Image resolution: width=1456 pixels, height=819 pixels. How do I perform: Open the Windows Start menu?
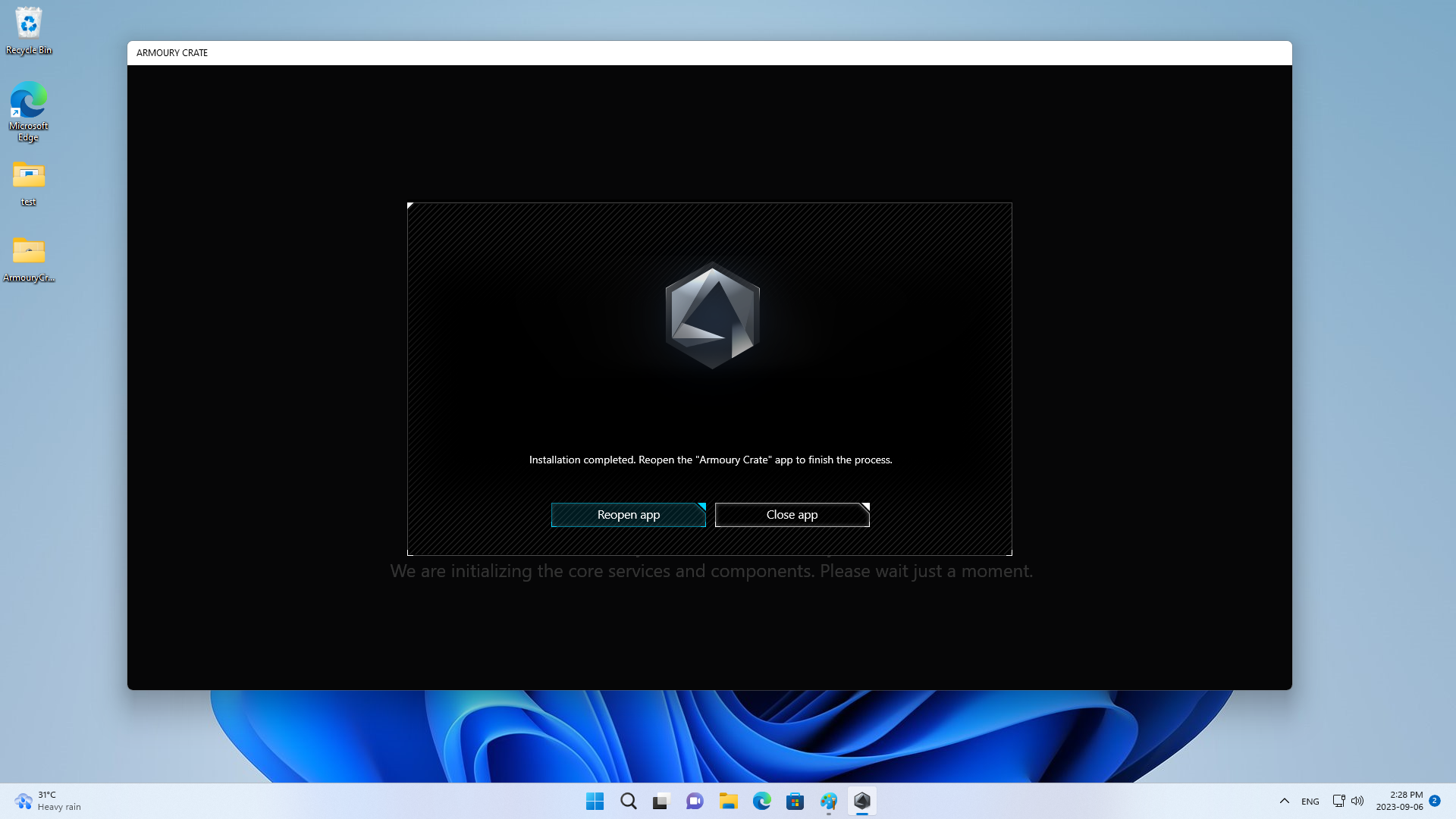pos(595,801)
